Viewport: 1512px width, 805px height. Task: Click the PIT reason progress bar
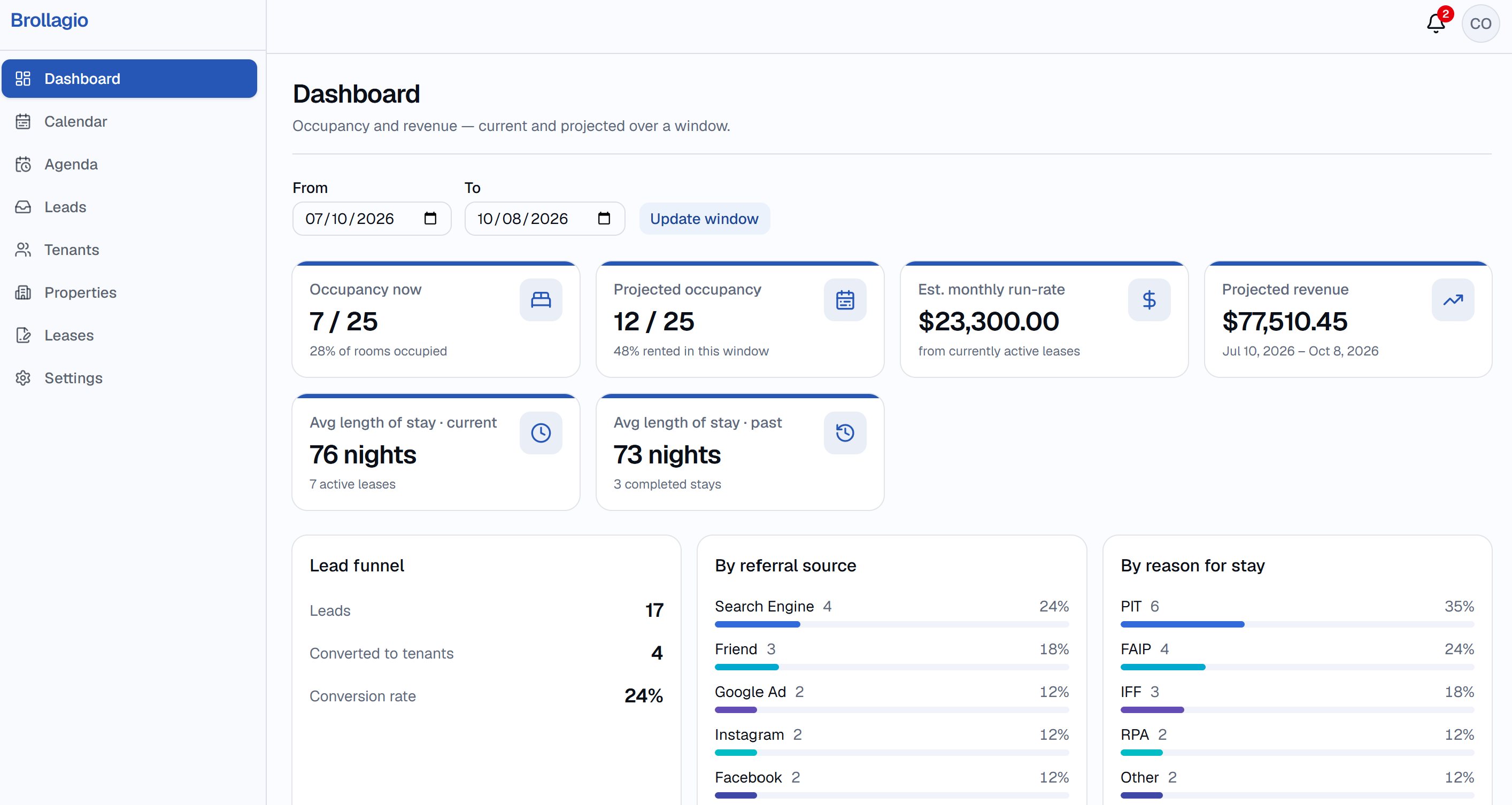click(1297, 624)
